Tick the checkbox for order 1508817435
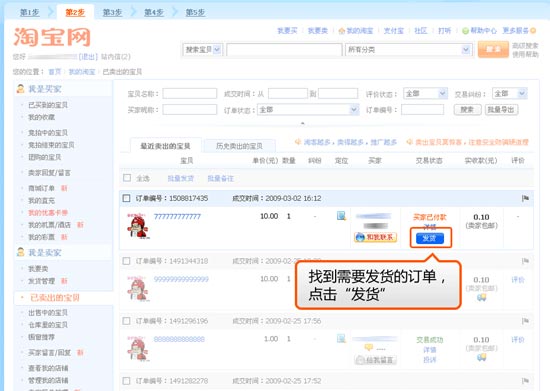Screen dimensions: 550x391 (x=126, y=198)
